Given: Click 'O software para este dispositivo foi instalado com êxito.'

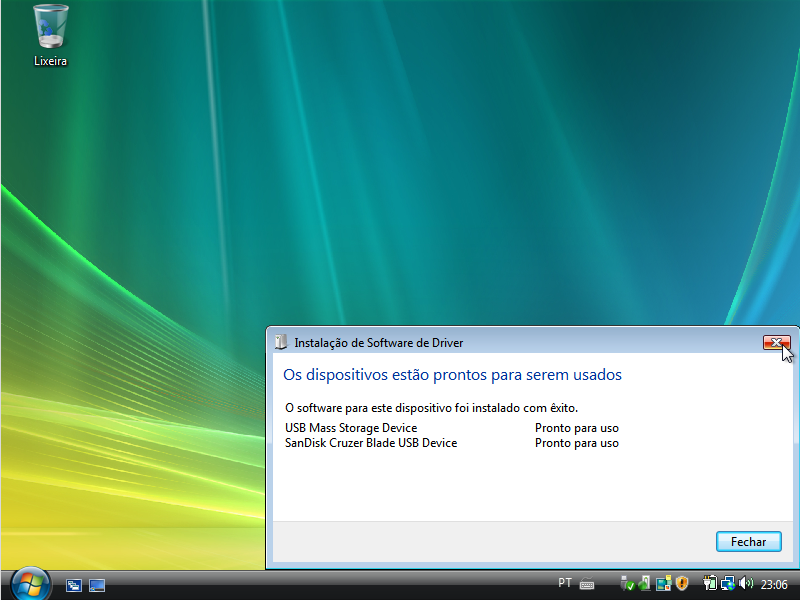Looking at the screenshot, I should pos(431,408).
